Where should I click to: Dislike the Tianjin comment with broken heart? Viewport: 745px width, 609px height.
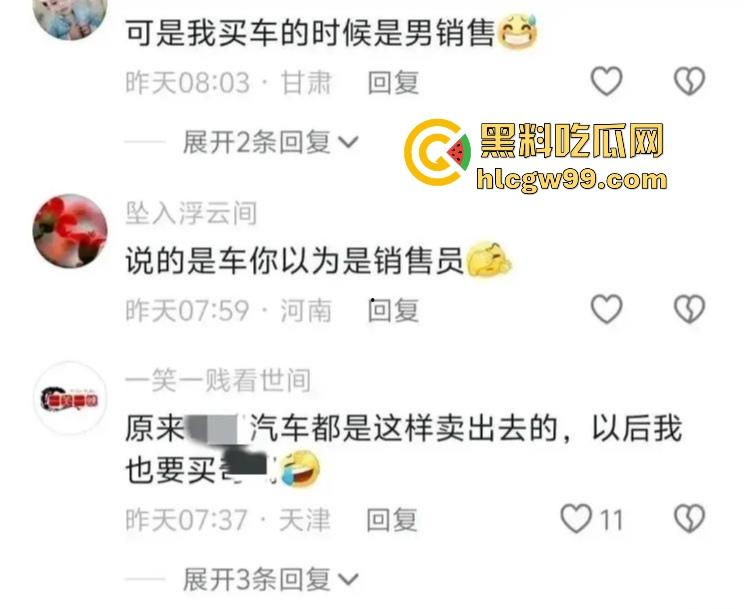pyautogui.click(x=689, y=519)
